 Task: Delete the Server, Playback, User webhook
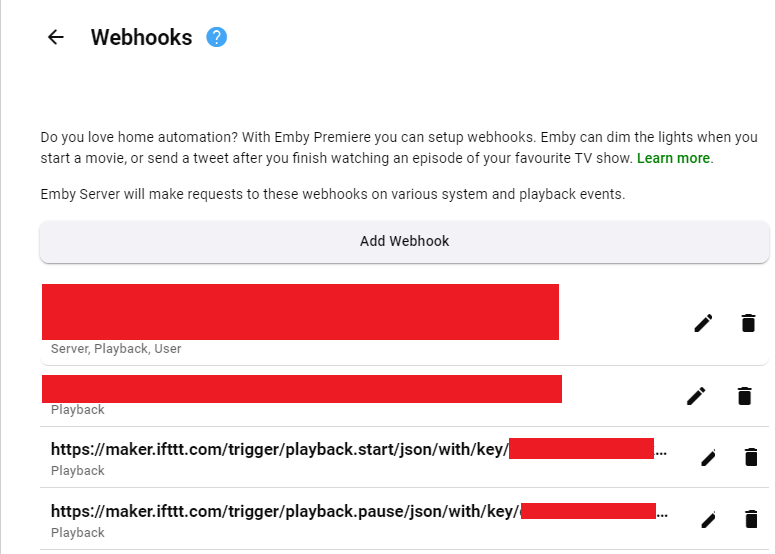coord(748,323)
